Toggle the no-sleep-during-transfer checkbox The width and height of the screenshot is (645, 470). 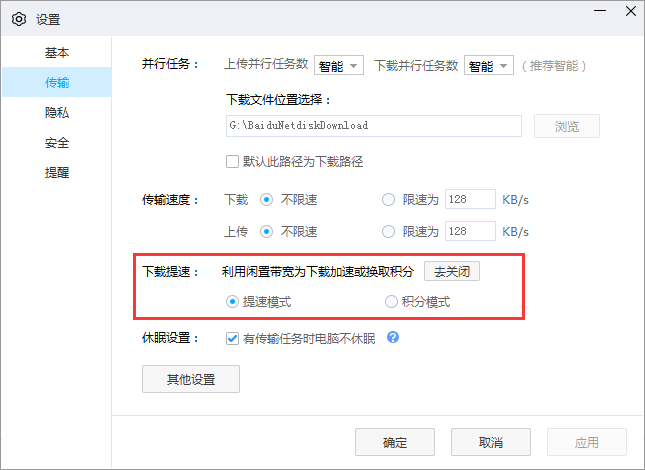234,339
